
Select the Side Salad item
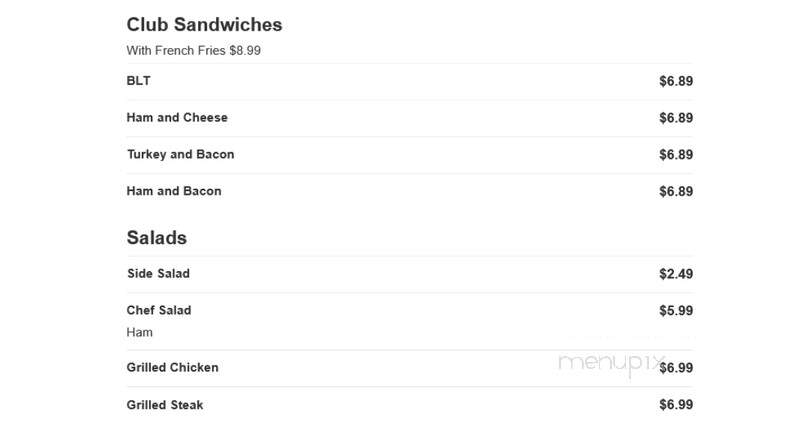pyautogui.click(x=158, y=273)
